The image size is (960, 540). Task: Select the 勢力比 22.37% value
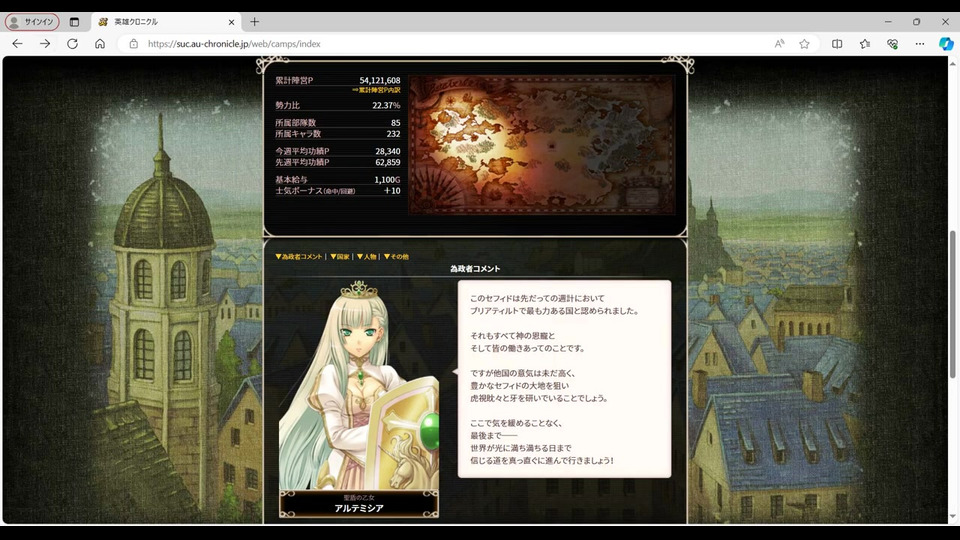[386, 105]
